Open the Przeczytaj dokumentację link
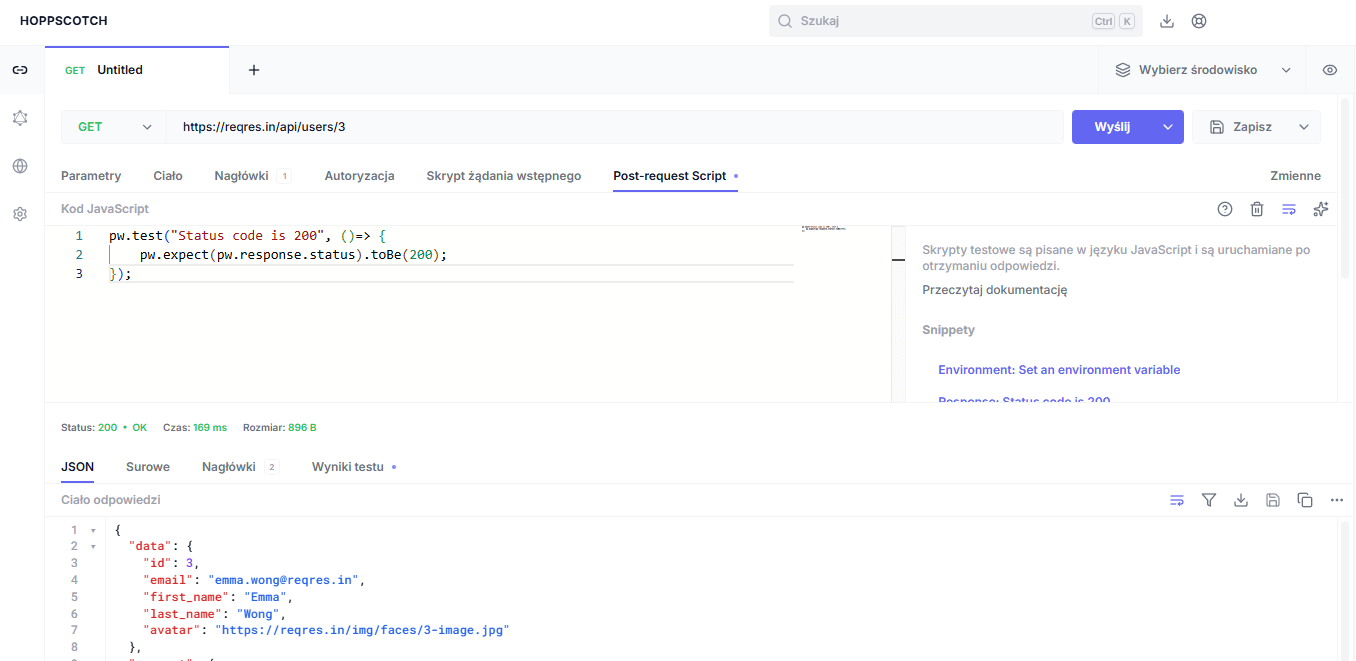This screenshot has height=661, width=1356. pyautogui.click(x=994, y=290)
